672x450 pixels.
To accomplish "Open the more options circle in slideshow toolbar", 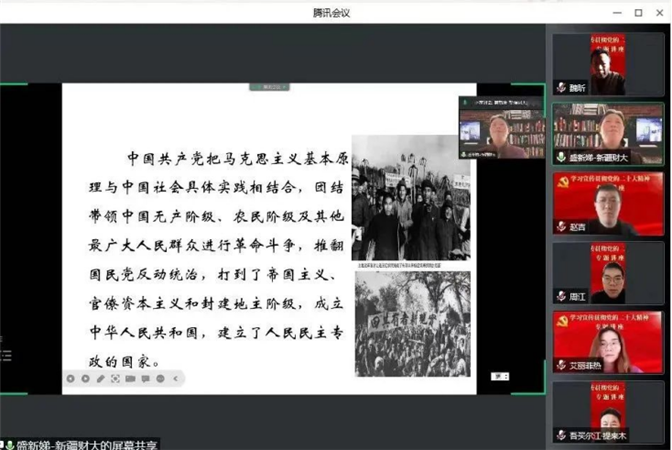I will [x=161, y=379].
